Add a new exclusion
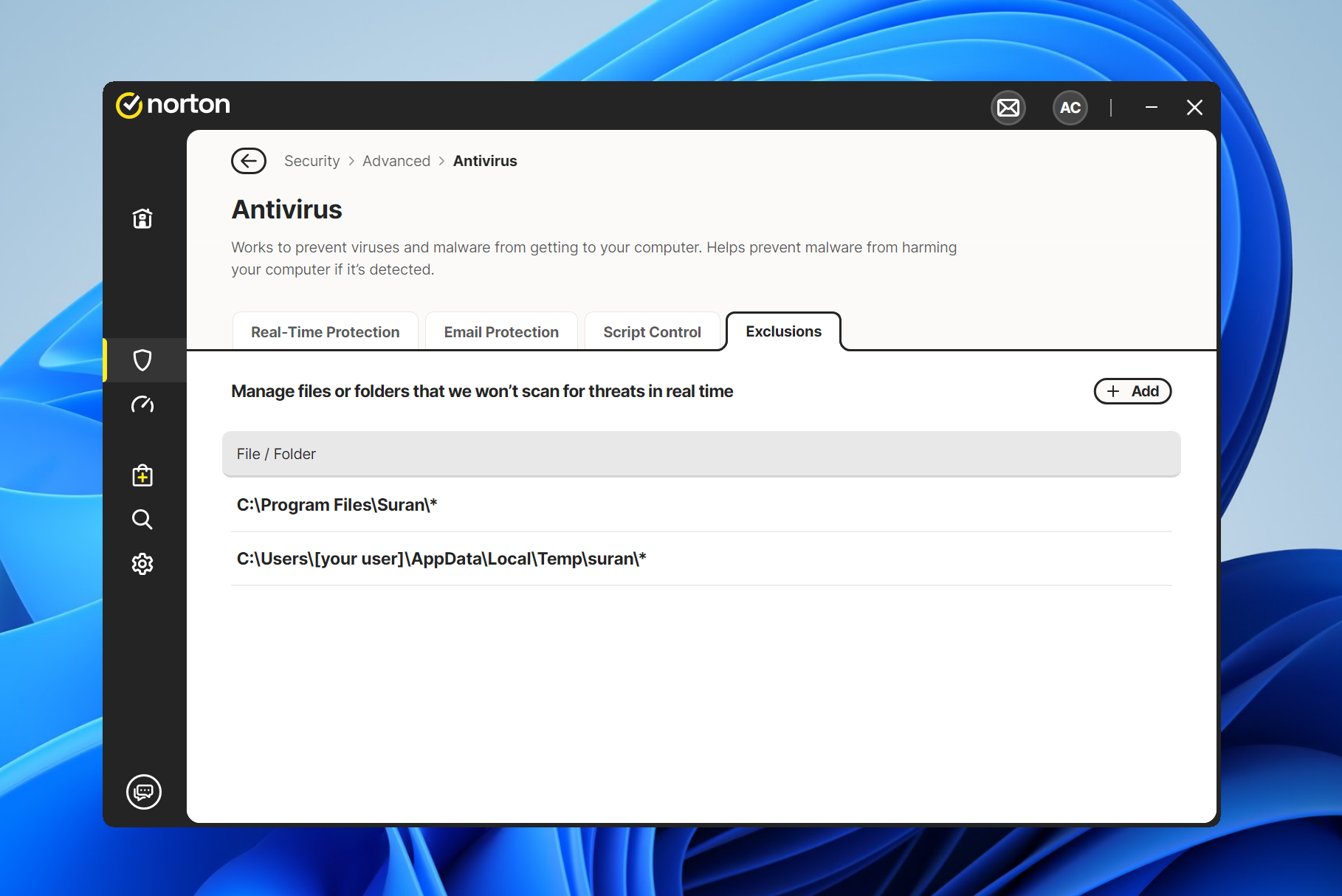Viewport: 1342px width, 896px height. (1132, 391)
